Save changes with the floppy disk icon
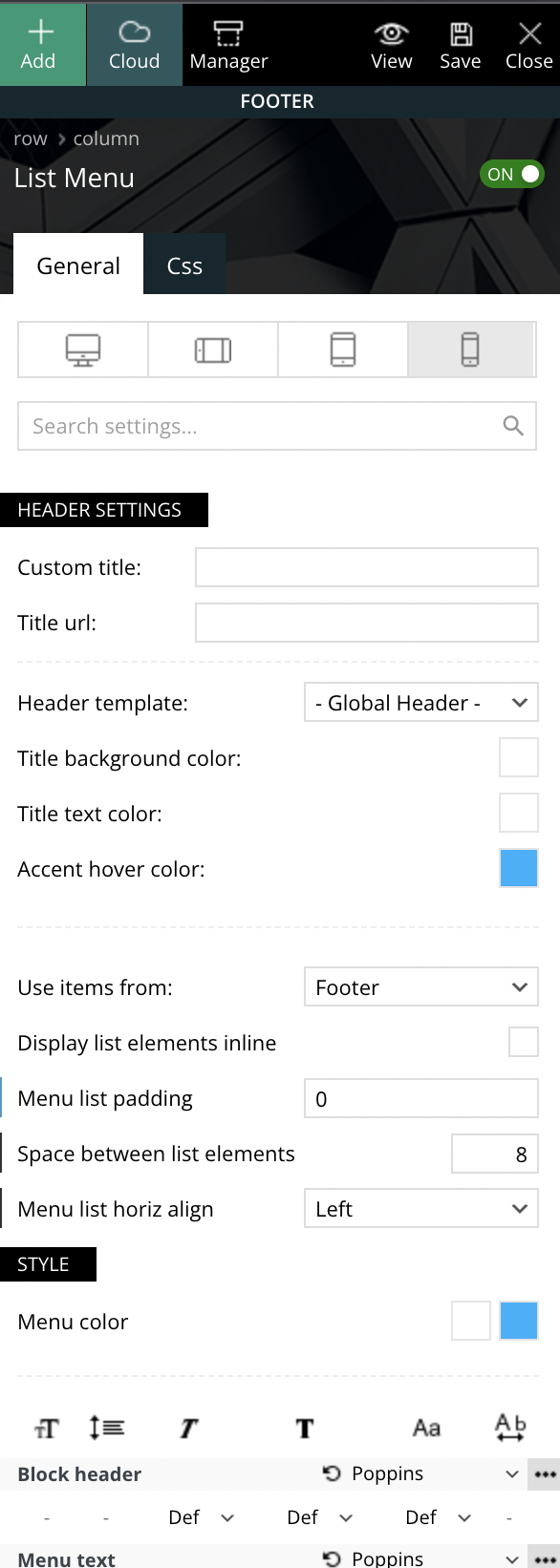 (x=461, y=33)
